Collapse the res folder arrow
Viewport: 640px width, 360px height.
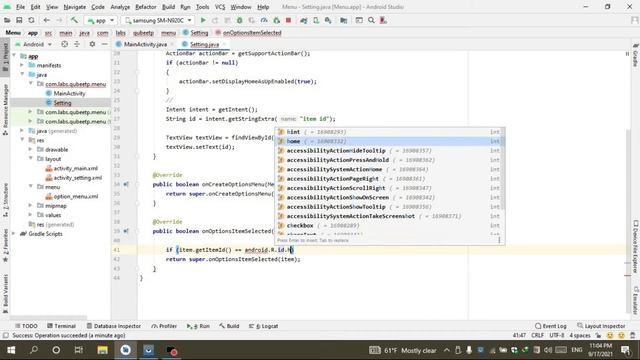point(22,140)
